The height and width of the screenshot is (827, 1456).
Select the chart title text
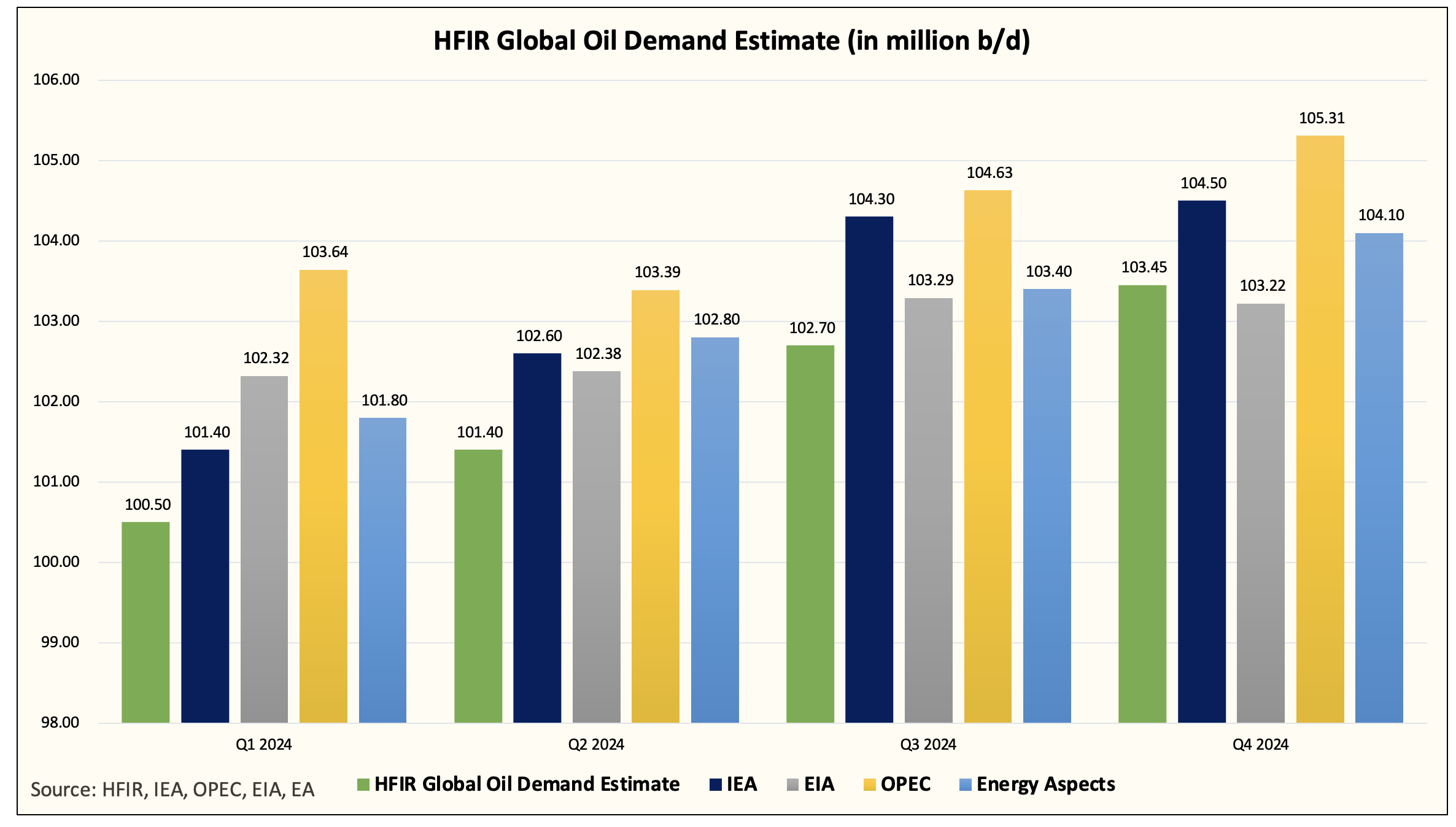[x=732, y=41]
